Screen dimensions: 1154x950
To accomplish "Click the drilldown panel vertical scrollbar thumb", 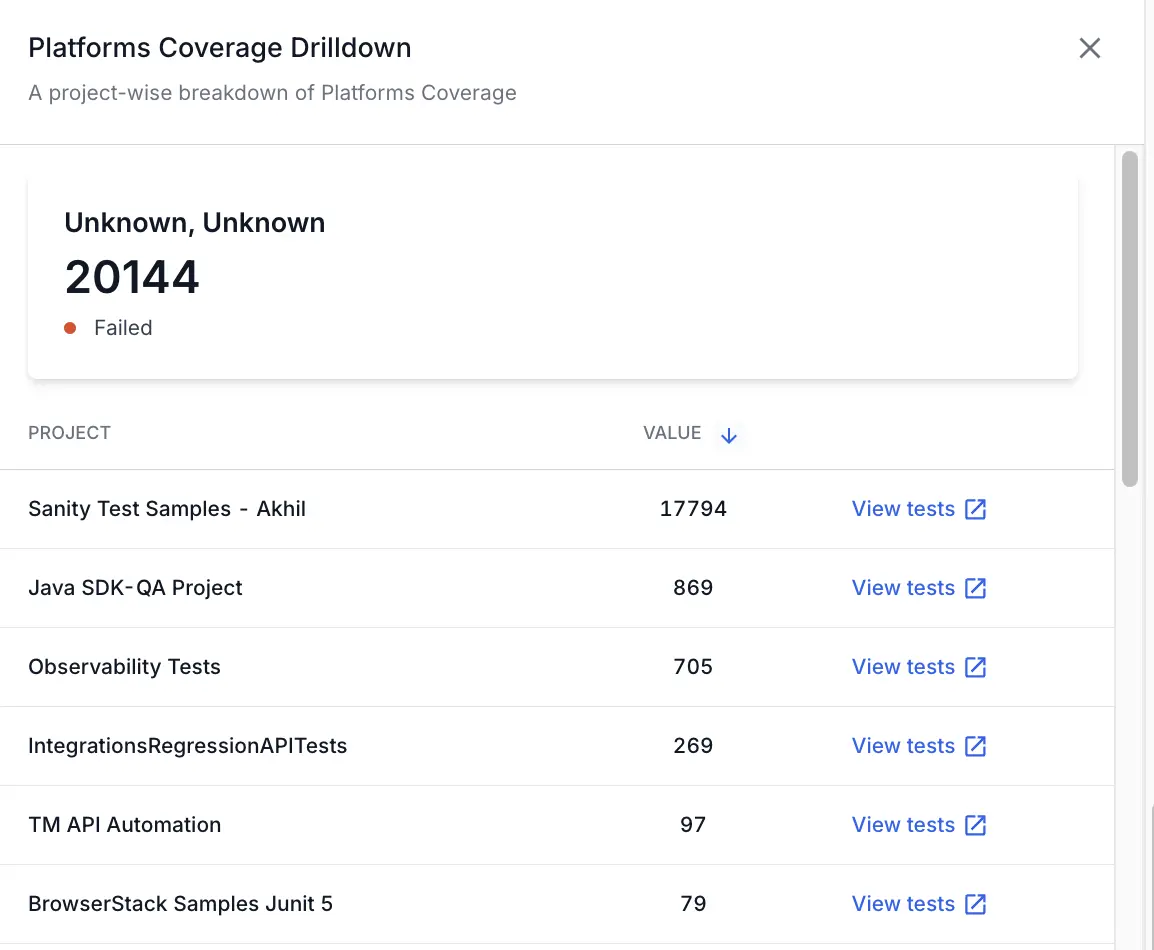I will 1130,319.
